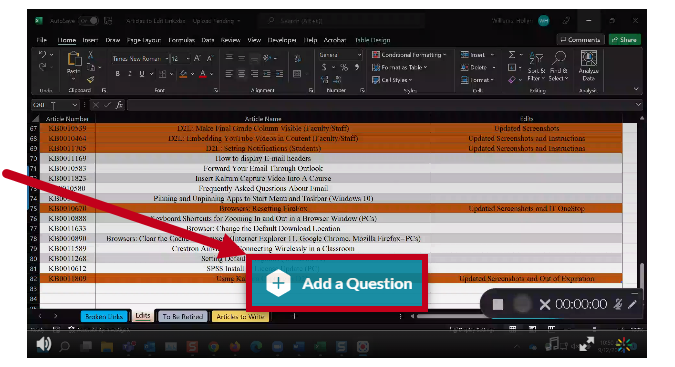Click the Search box in title bar
The height and width of the screenshot is (367, 675).
tap(342, 21)
